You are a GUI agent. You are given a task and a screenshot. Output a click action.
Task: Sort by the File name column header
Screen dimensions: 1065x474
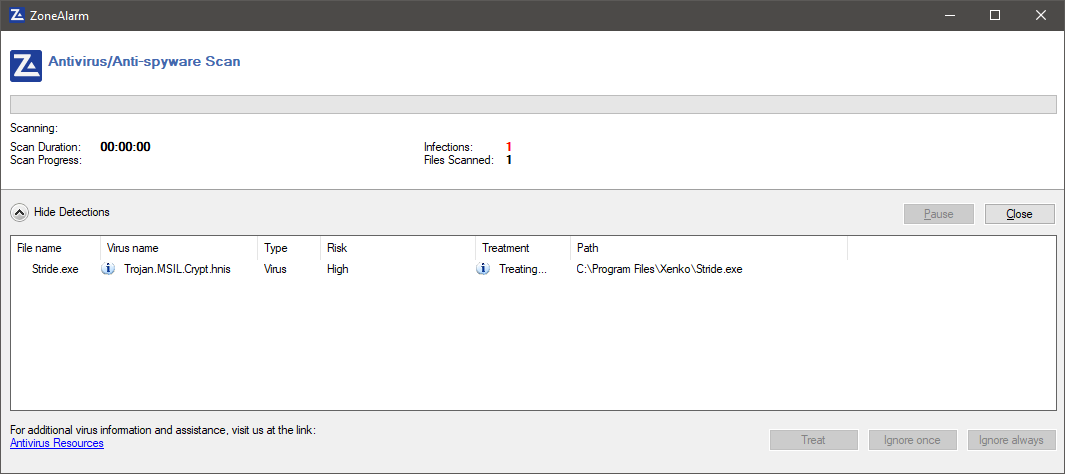[x=56, y=248]
